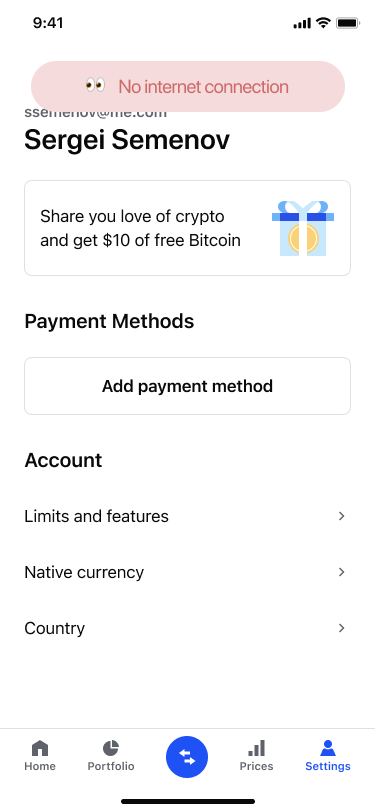
Task: Open the Portfolio pie chart icon
Action: pyautogui.click(x=110, y=748)
